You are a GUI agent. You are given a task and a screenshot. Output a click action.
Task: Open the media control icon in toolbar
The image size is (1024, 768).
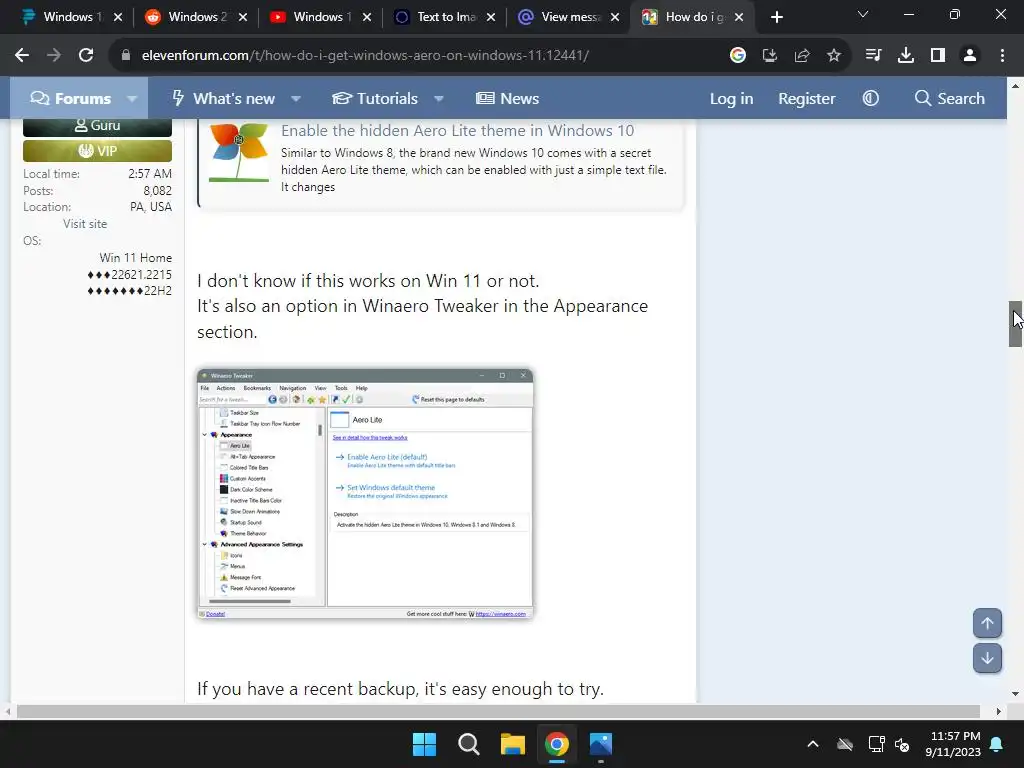[x=873, y=56]
